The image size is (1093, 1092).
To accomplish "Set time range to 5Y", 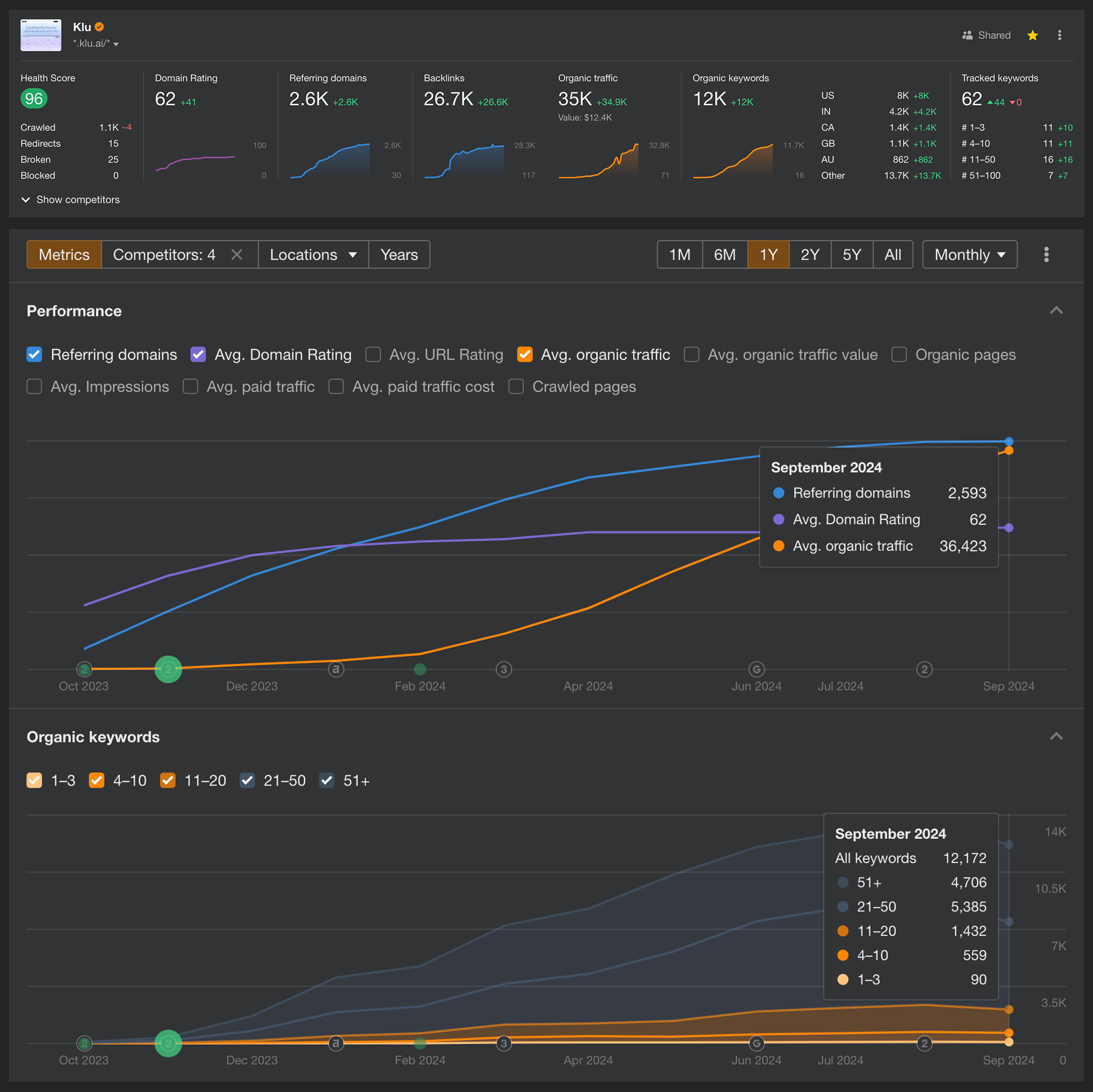I will (x=852, y=255).
